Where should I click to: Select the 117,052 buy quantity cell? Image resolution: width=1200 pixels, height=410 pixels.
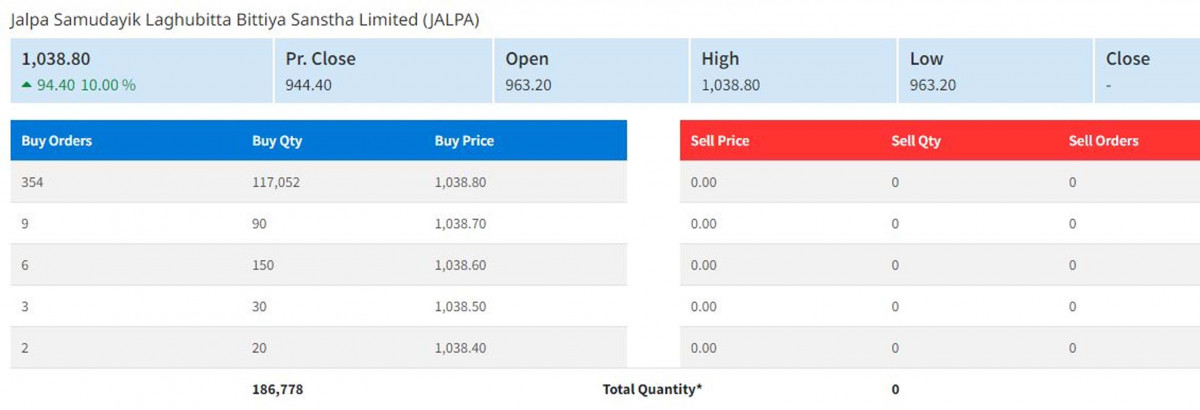[276, 183]
